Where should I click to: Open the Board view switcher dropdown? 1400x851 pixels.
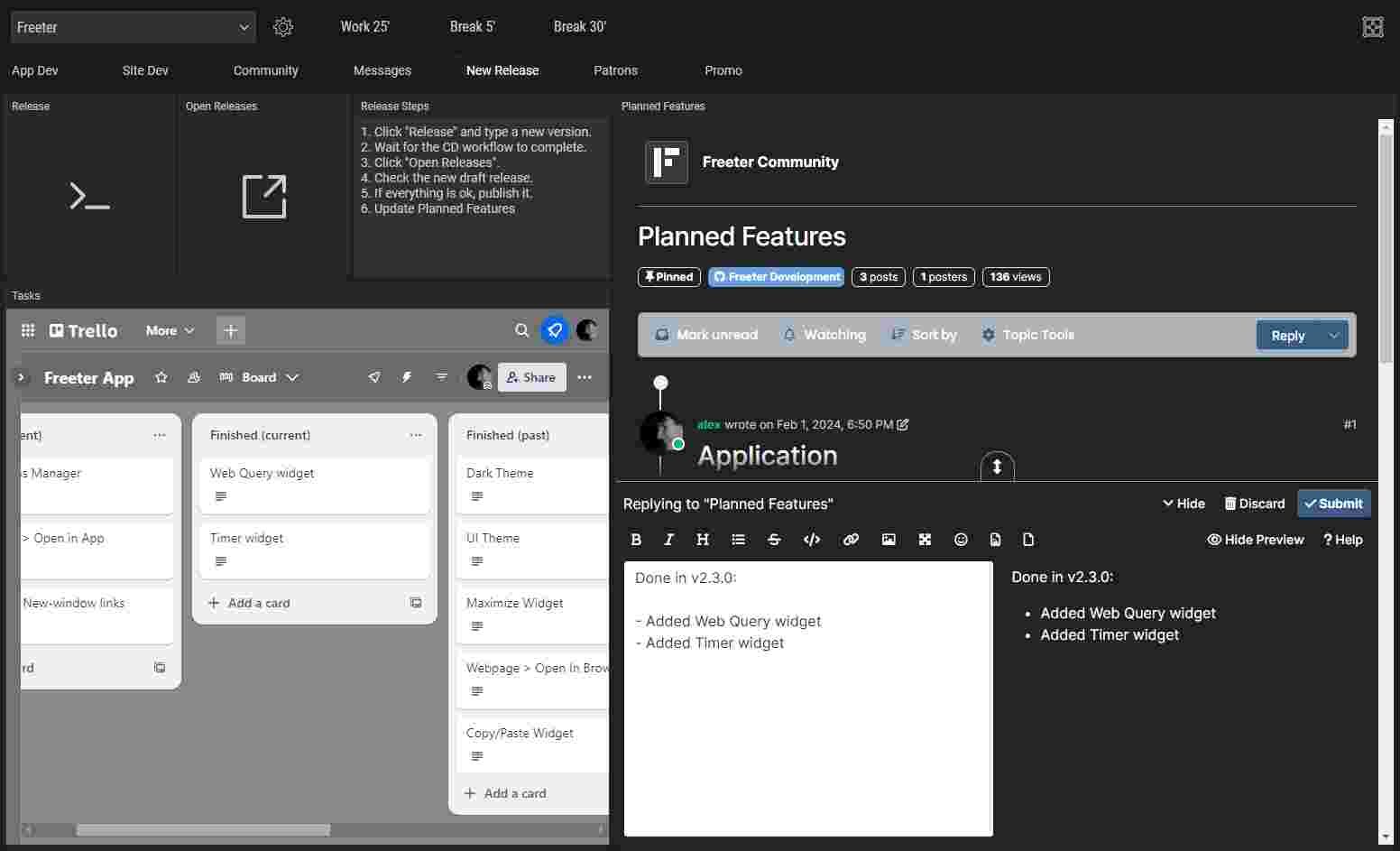[259, 377]
